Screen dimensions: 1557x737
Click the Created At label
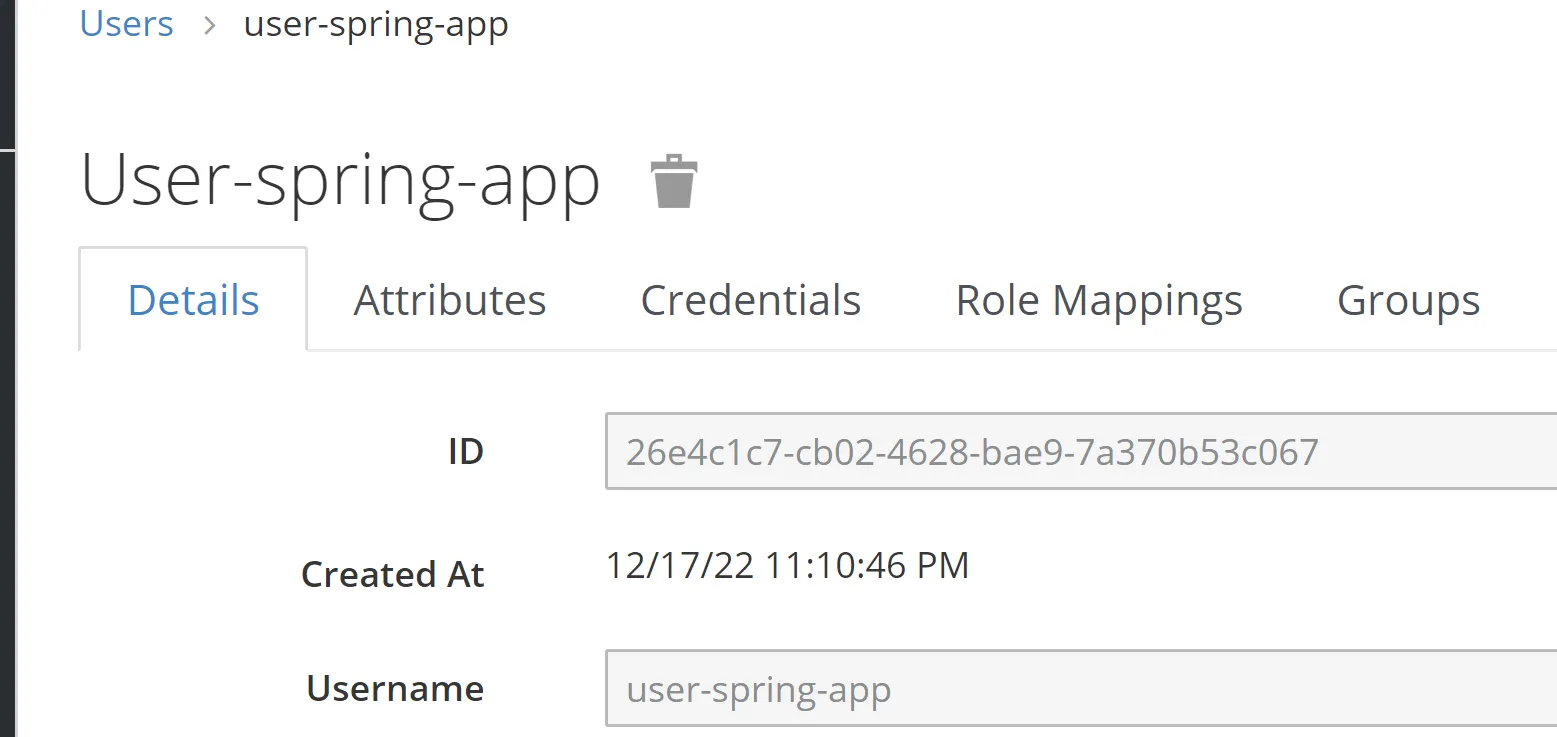pos(392,574)
